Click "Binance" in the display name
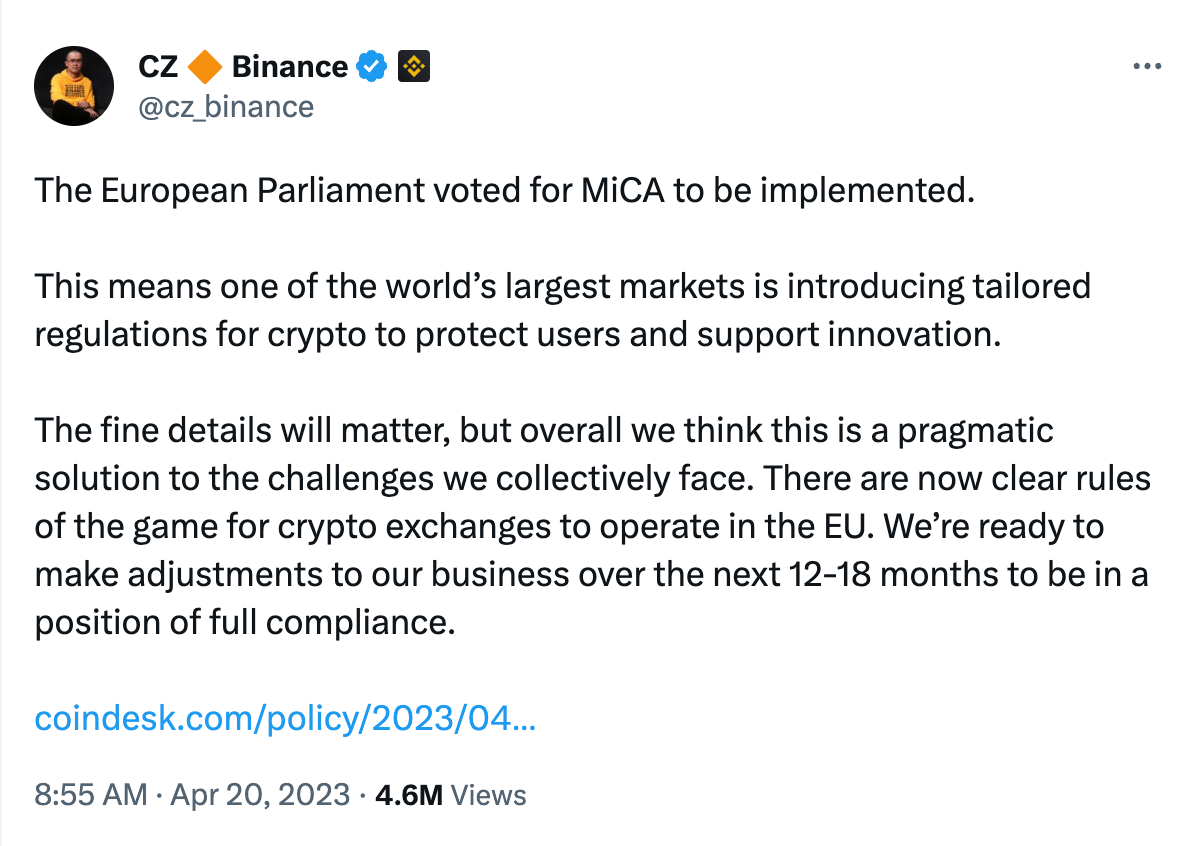 pos(290,67)
